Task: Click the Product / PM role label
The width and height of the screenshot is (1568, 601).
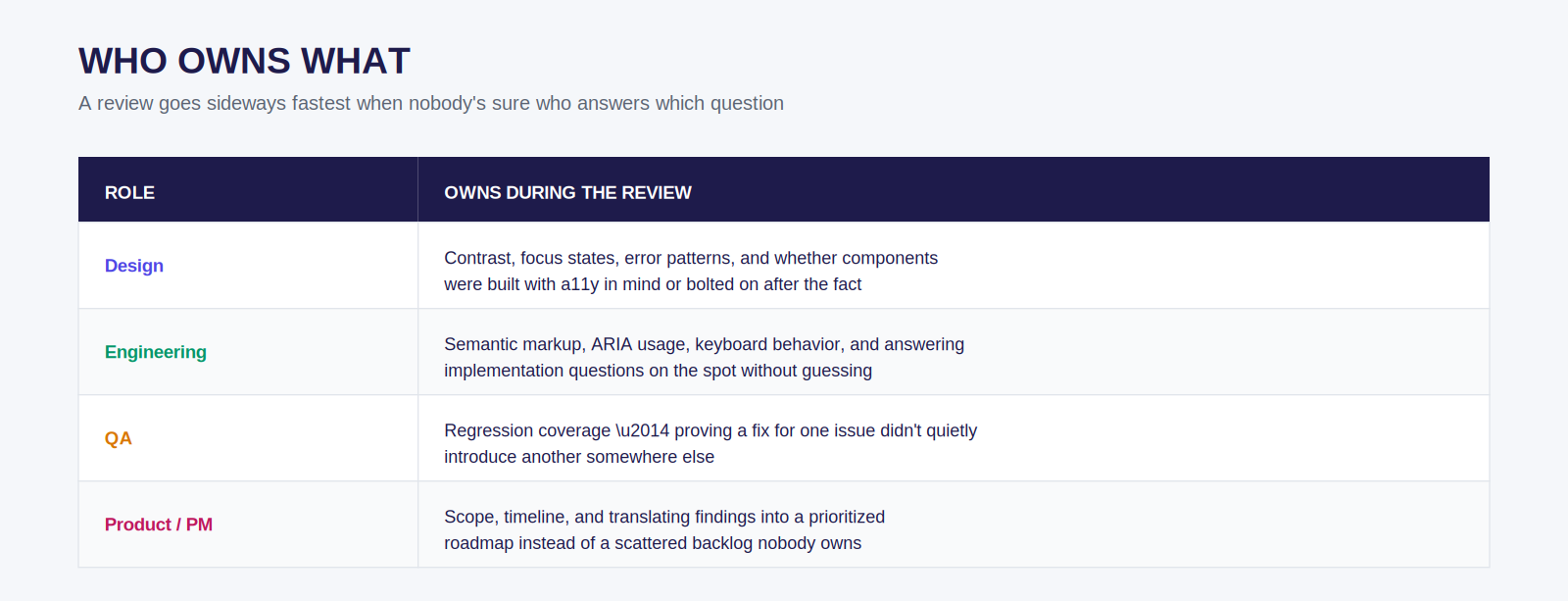Action: click(x=159, y=525)
